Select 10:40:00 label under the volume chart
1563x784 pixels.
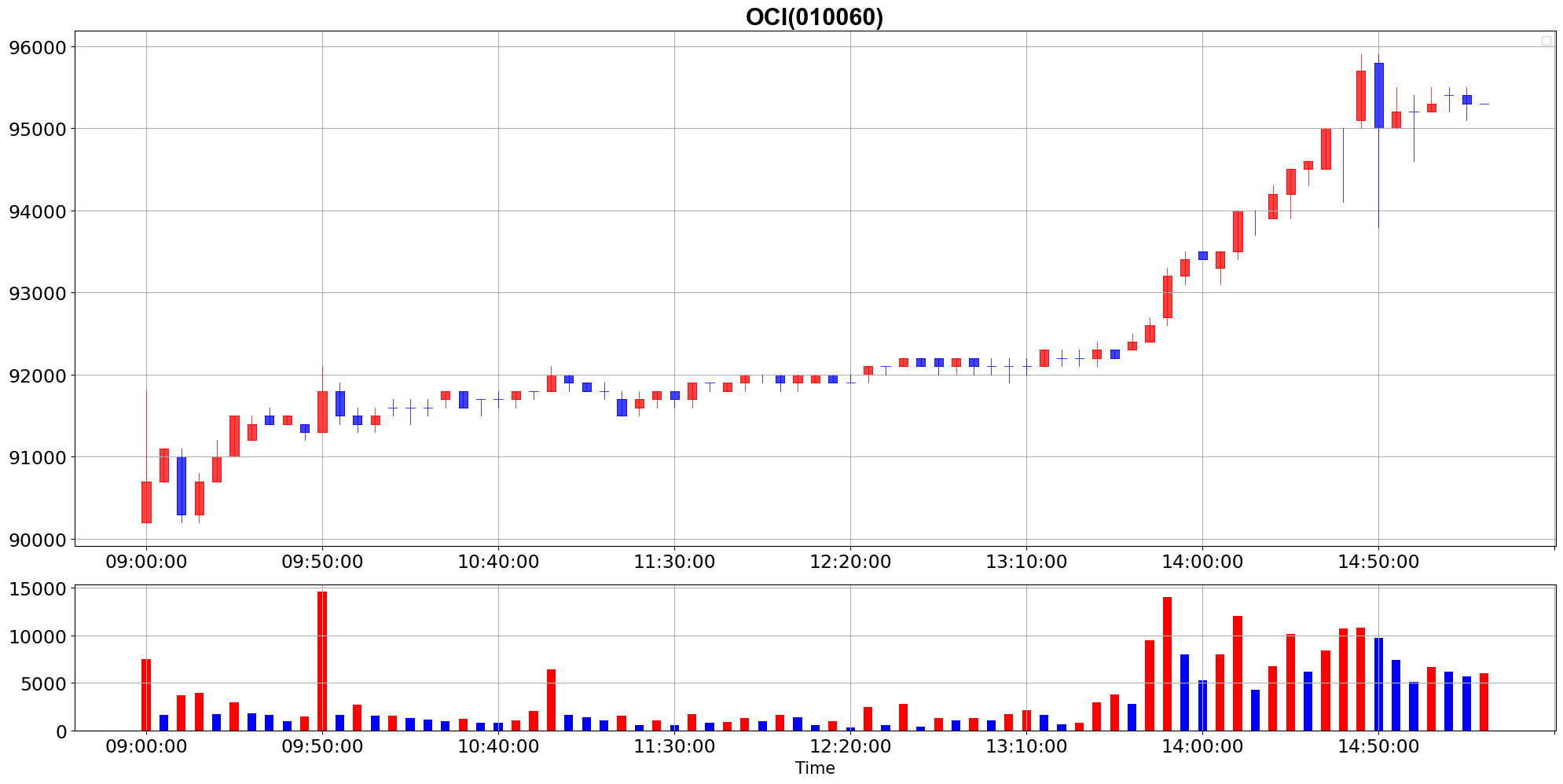point(498,746)
